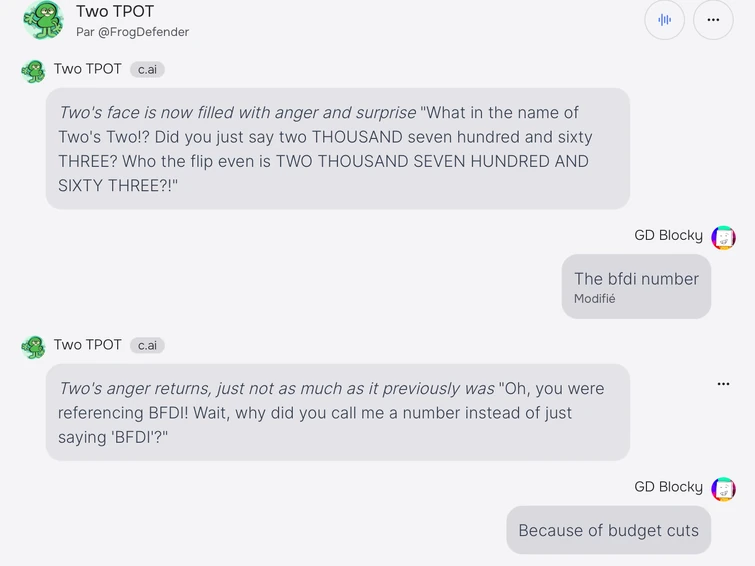Select the 'The bfdi number' message bubble
The image size is (755, 566).
(x=636, y=286)
